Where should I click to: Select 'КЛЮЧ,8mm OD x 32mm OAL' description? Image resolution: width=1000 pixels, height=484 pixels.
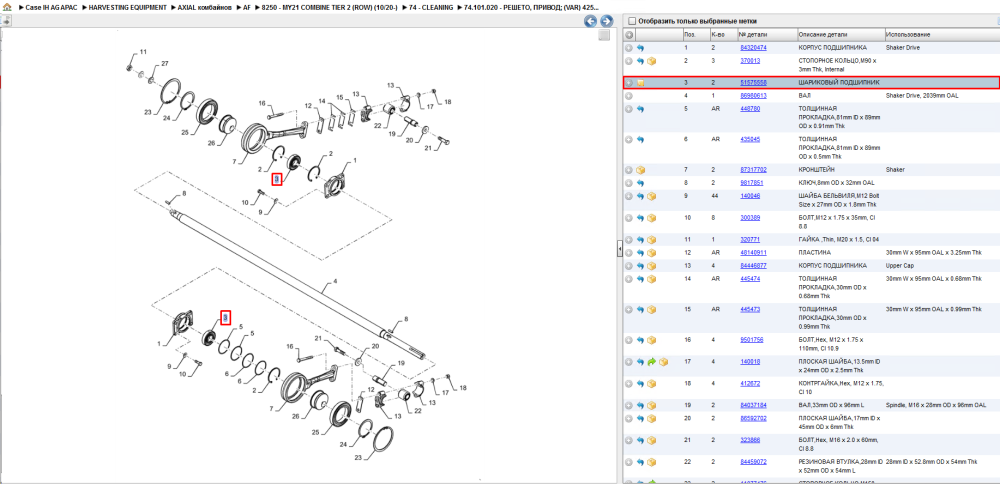[836, 183]
